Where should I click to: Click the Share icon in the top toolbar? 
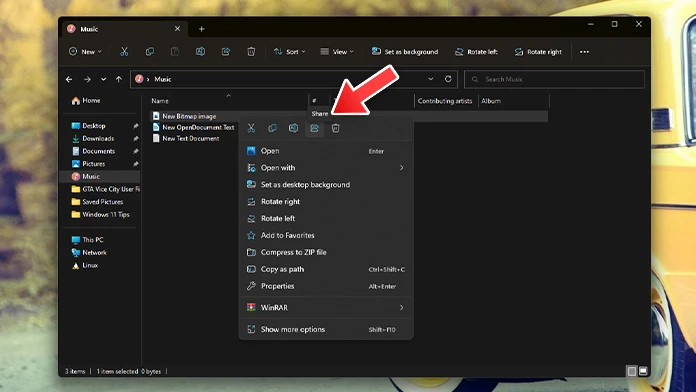(x=225, y=52)
